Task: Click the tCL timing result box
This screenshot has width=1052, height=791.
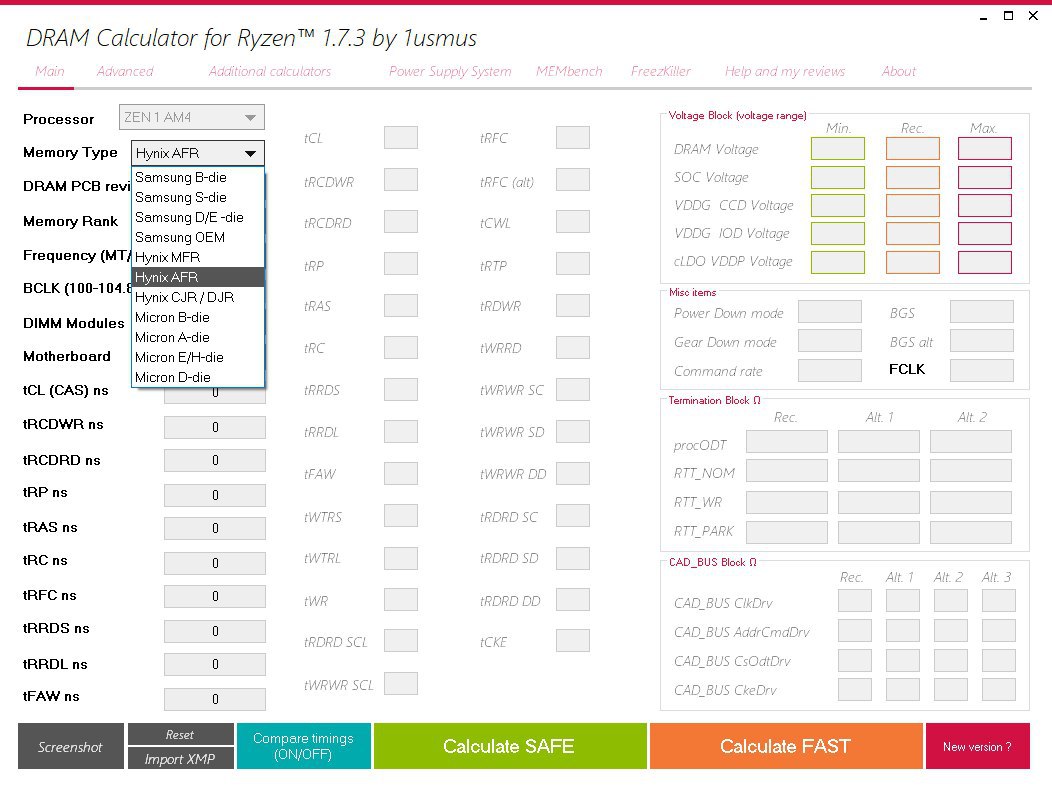Action: click(401, 138)
